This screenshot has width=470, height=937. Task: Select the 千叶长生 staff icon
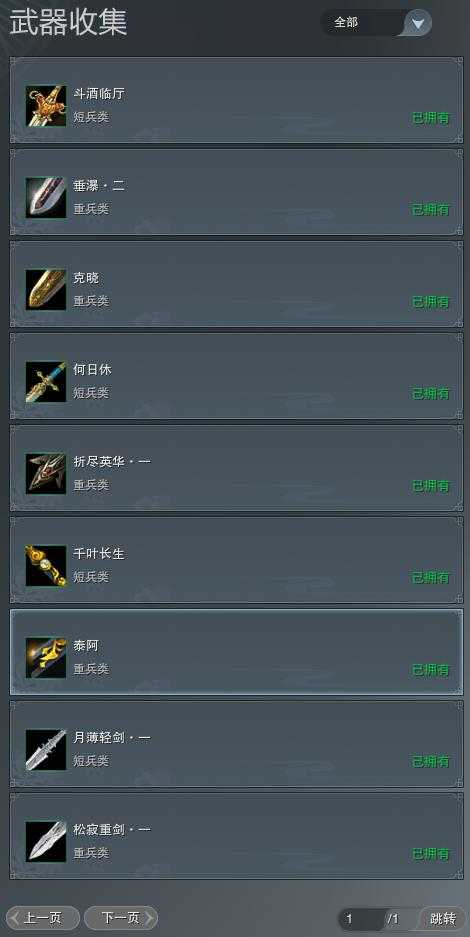coord(46,566)
